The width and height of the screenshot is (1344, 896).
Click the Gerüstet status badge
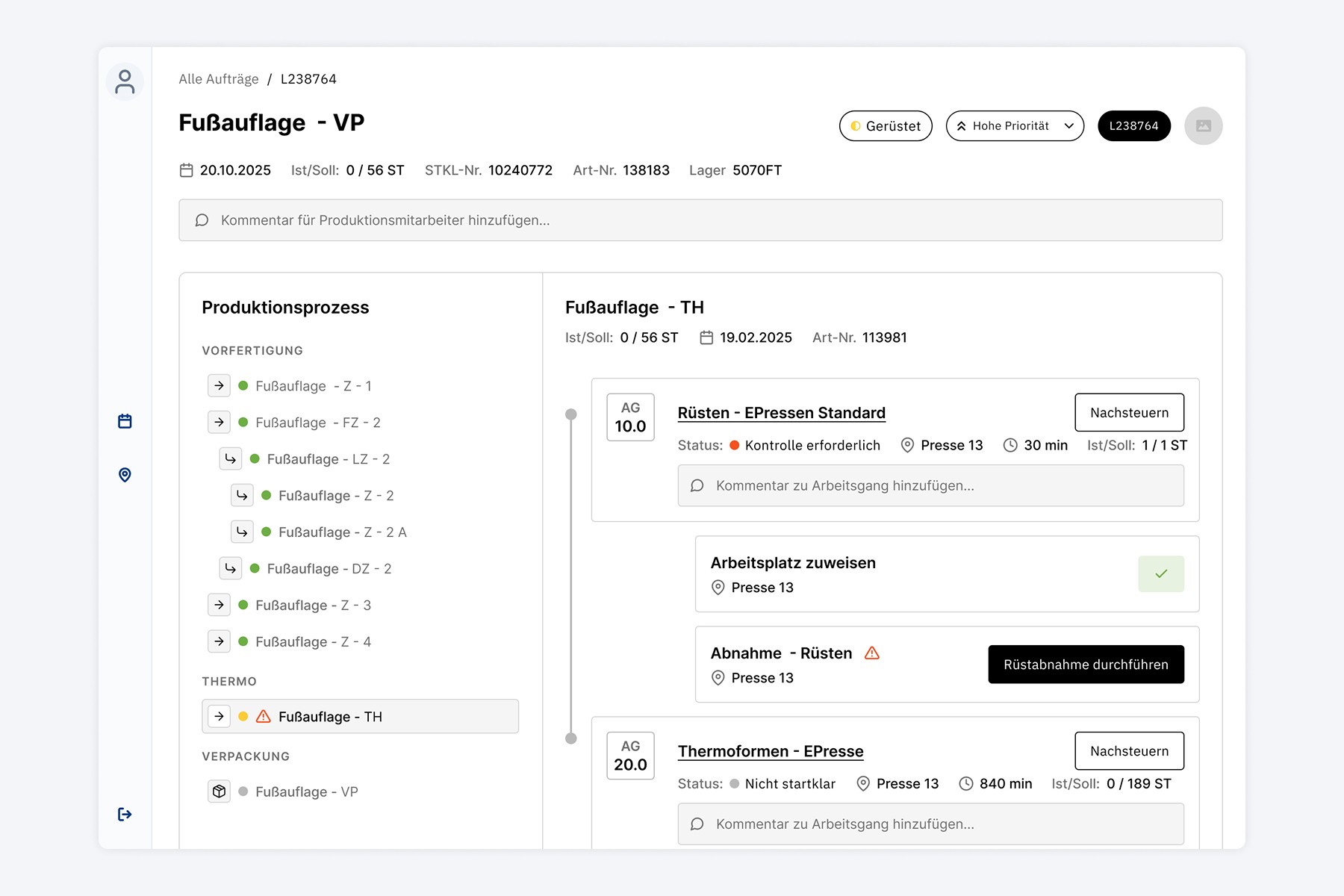886,126
